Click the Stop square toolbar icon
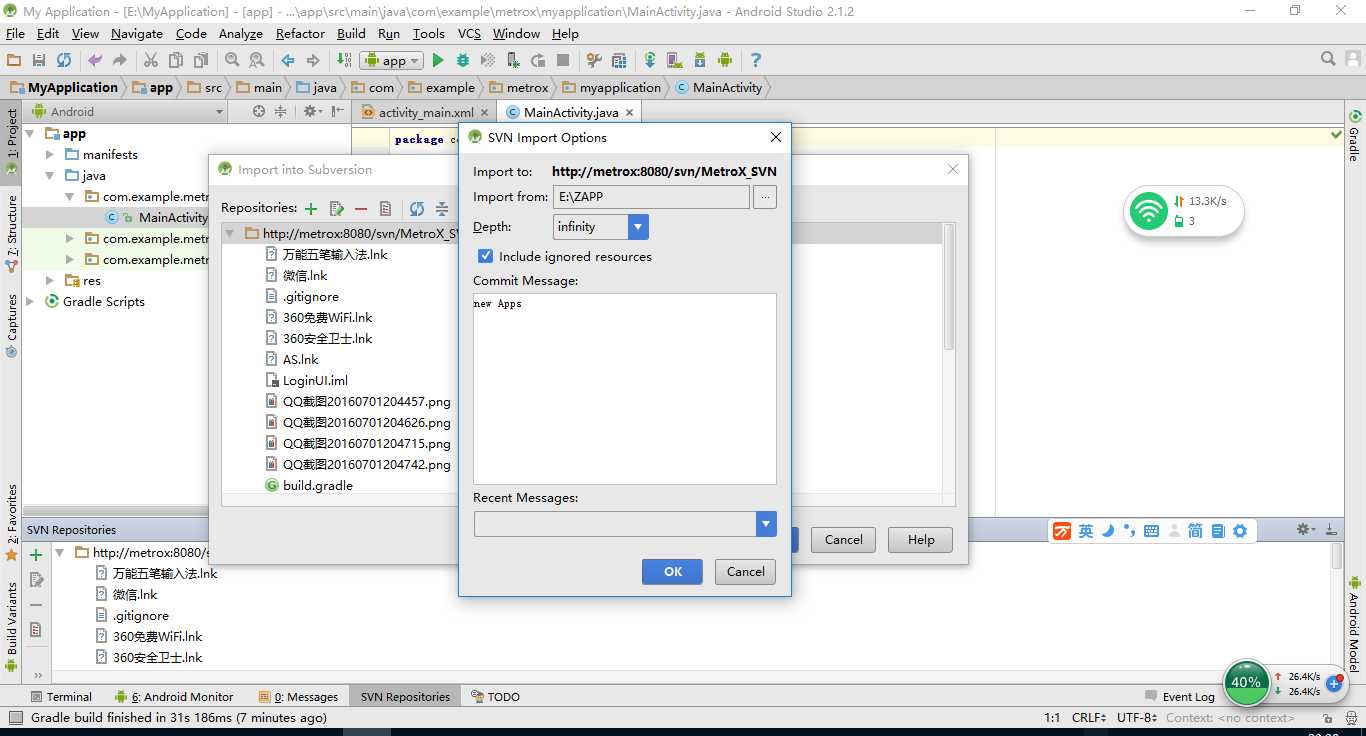Screen dimensions: 1366x736 click(x=563, y=60)
